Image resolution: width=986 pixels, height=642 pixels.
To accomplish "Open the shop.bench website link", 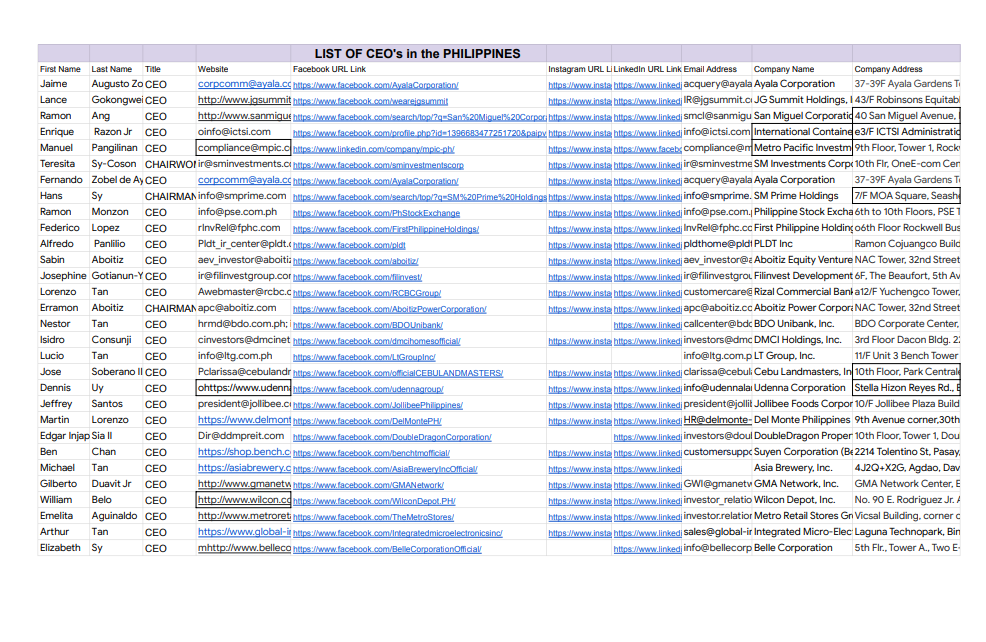I will point(244,451).
